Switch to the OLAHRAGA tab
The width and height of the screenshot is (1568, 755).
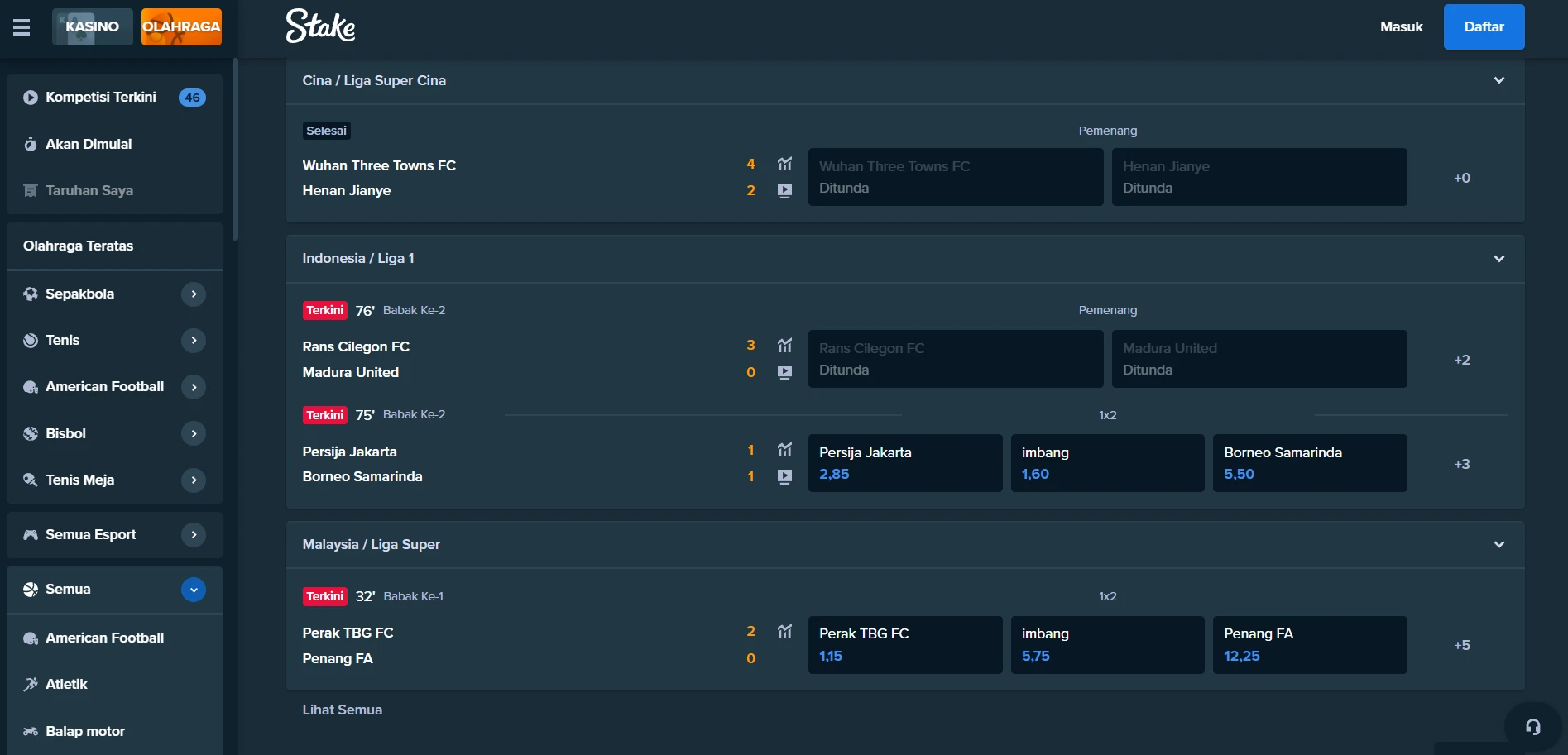tap(181, 26)
